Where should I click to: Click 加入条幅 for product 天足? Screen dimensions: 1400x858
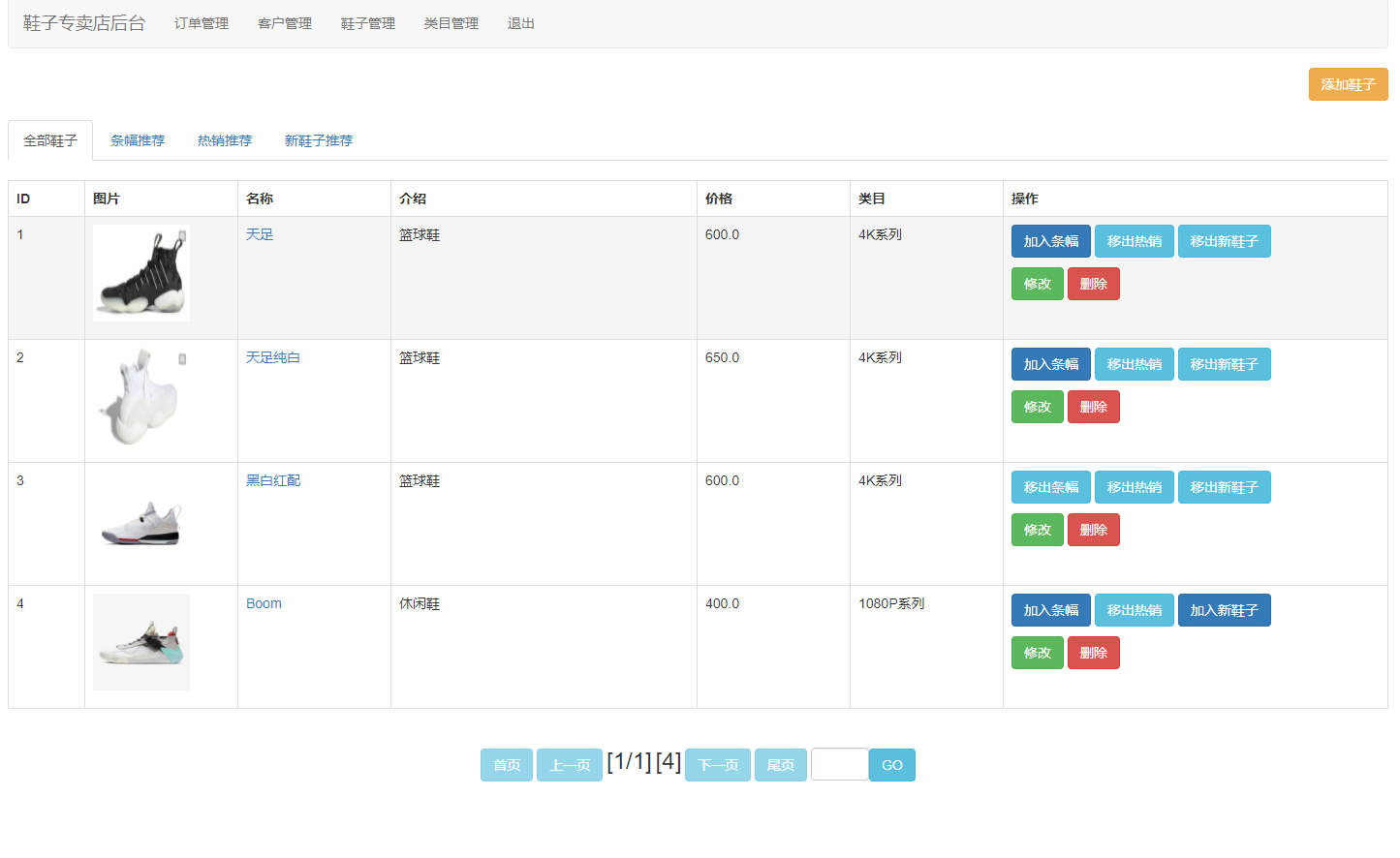(1050, 240)
